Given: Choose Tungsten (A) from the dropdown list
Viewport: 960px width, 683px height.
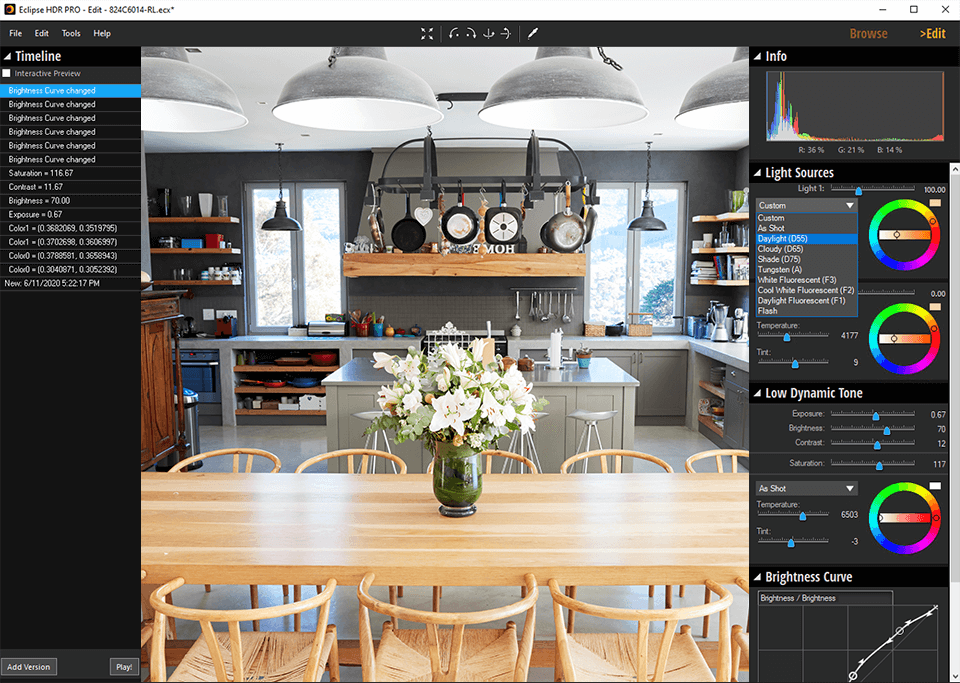Looking at the screenshot, I should [x=780, y=270].
